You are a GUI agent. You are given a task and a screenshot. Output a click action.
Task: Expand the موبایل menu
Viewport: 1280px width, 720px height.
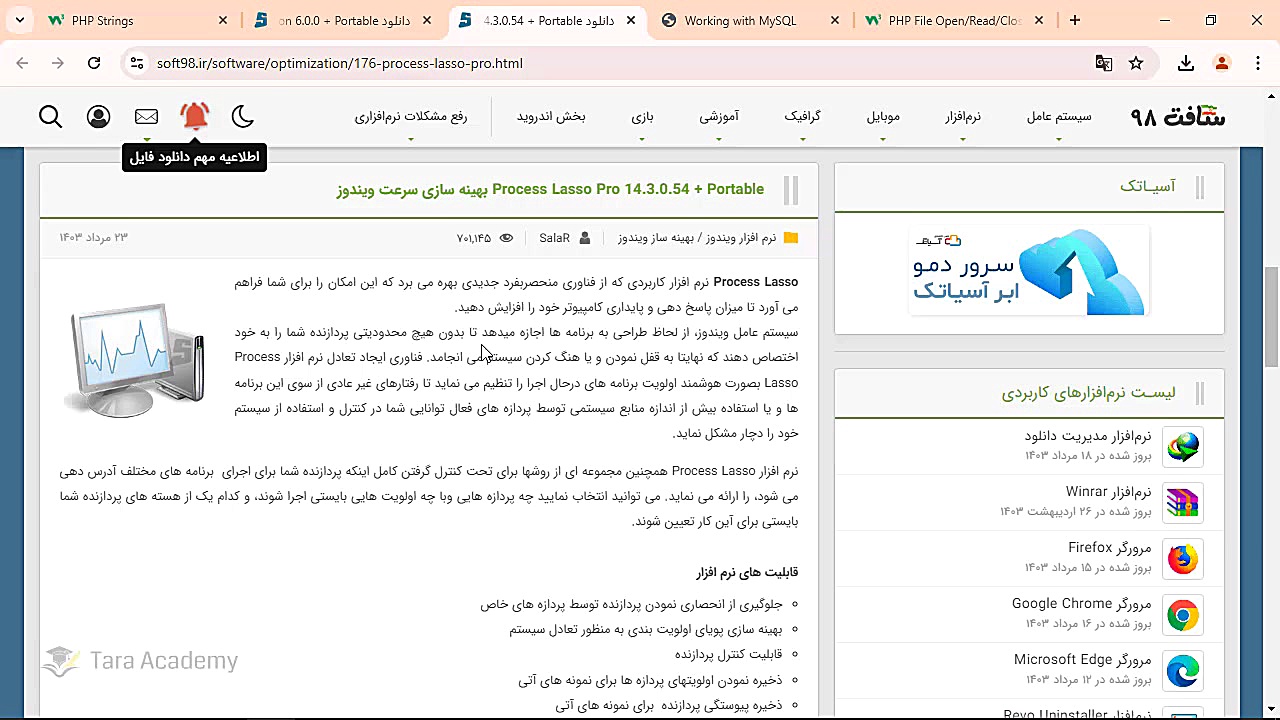tap(883, 117)
